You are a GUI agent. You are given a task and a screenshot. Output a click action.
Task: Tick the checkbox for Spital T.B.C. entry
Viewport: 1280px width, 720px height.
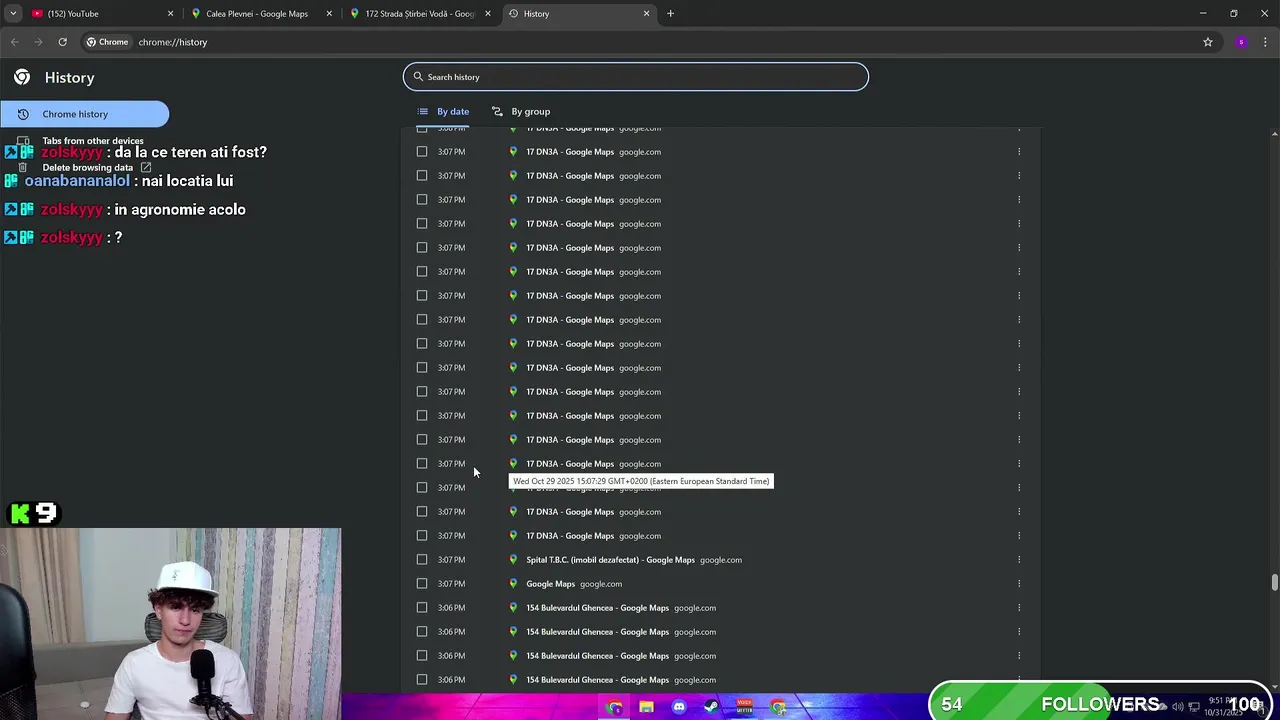pyautogui.click(x=422, y=560)
